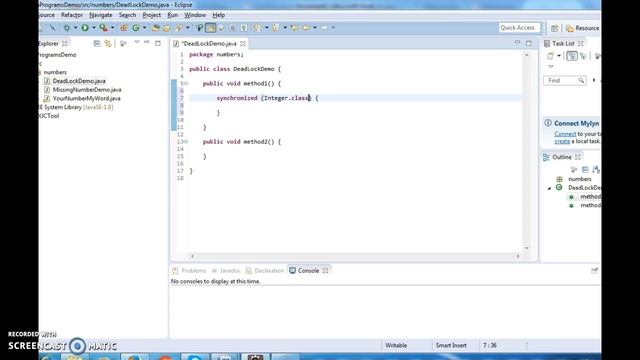Click the Quick Access field

[519, 28]
